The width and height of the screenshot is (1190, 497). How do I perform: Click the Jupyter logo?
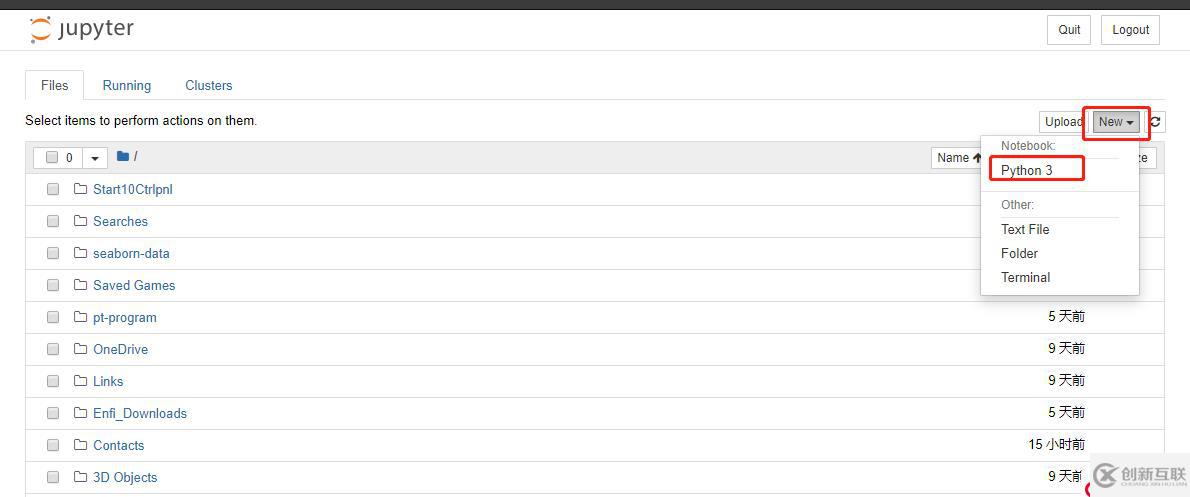[x=82, y=30]
